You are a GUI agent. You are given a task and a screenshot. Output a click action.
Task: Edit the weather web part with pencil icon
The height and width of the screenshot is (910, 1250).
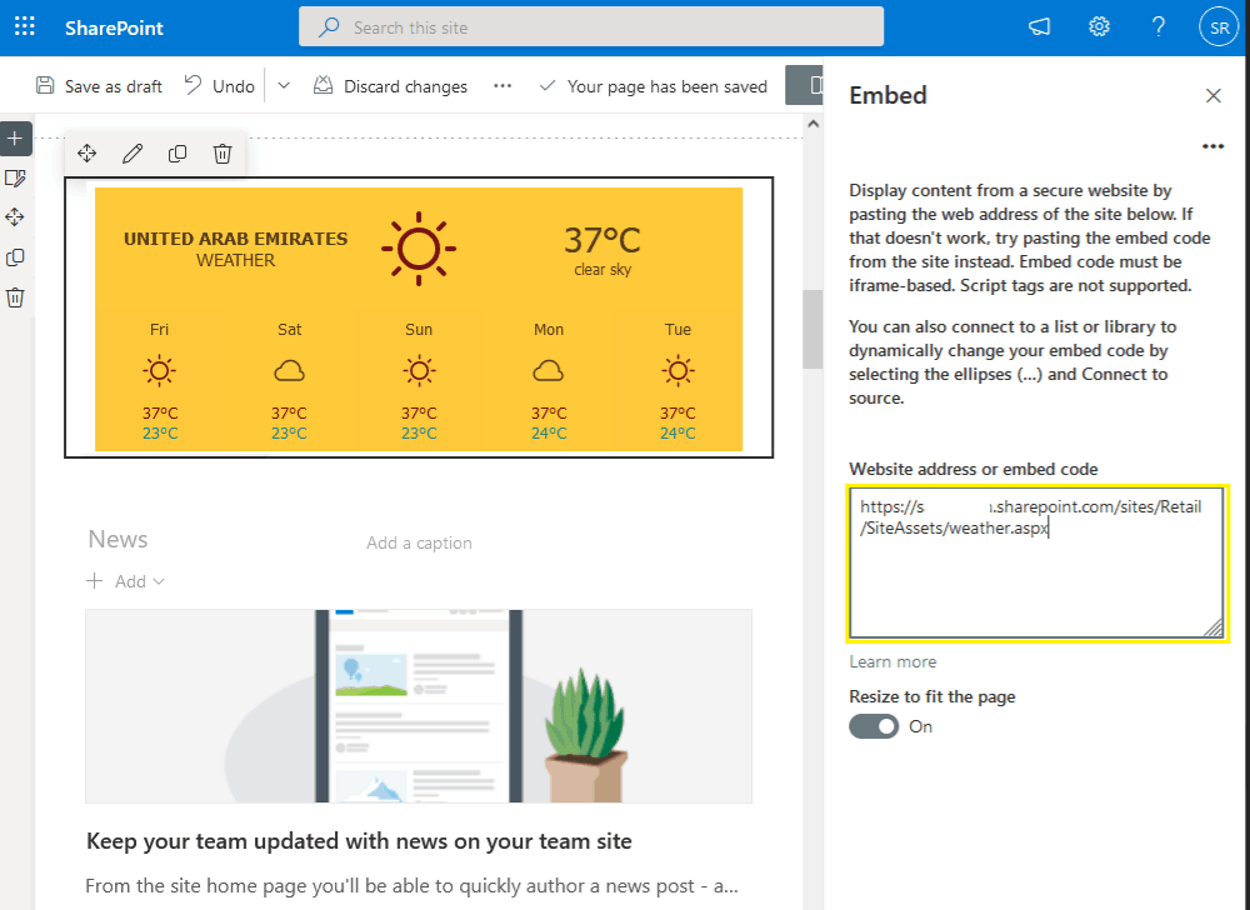click(132, 153)
